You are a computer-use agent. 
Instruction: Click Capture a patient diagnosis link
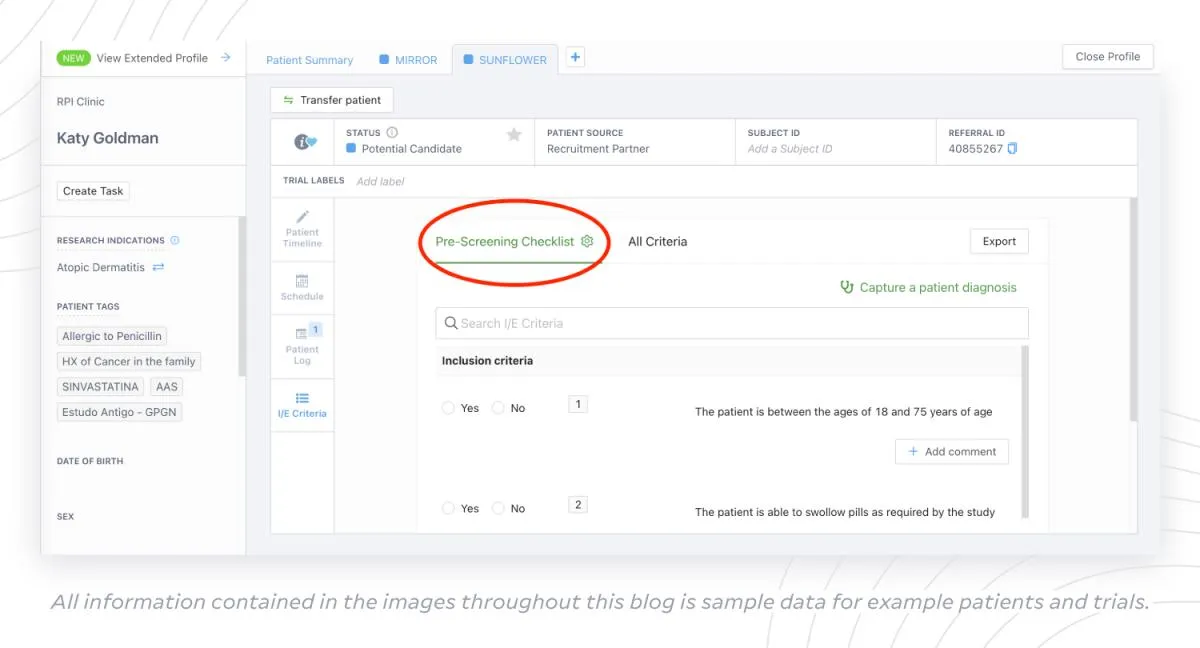point(928,288)
